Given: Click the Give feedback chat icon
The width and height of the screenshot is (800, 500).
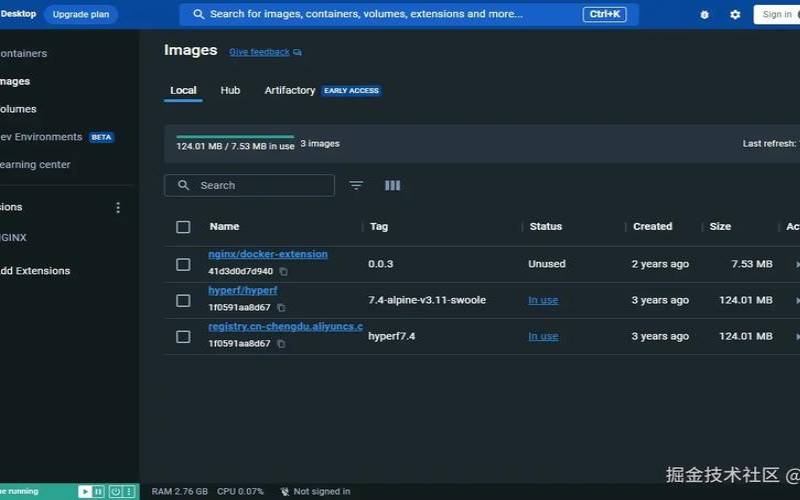Looking at the screenshot, I should [297, 52].
